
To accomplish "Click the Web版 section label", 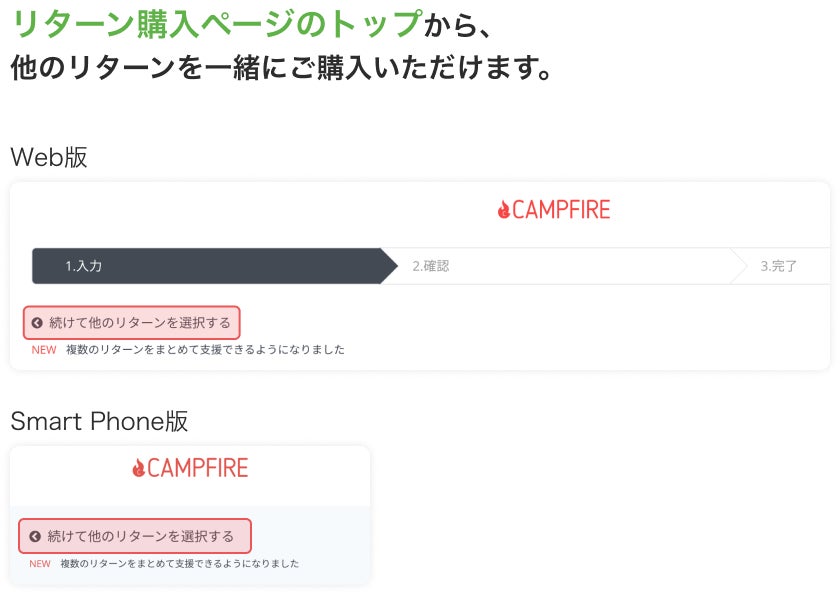I will [49, 157].
